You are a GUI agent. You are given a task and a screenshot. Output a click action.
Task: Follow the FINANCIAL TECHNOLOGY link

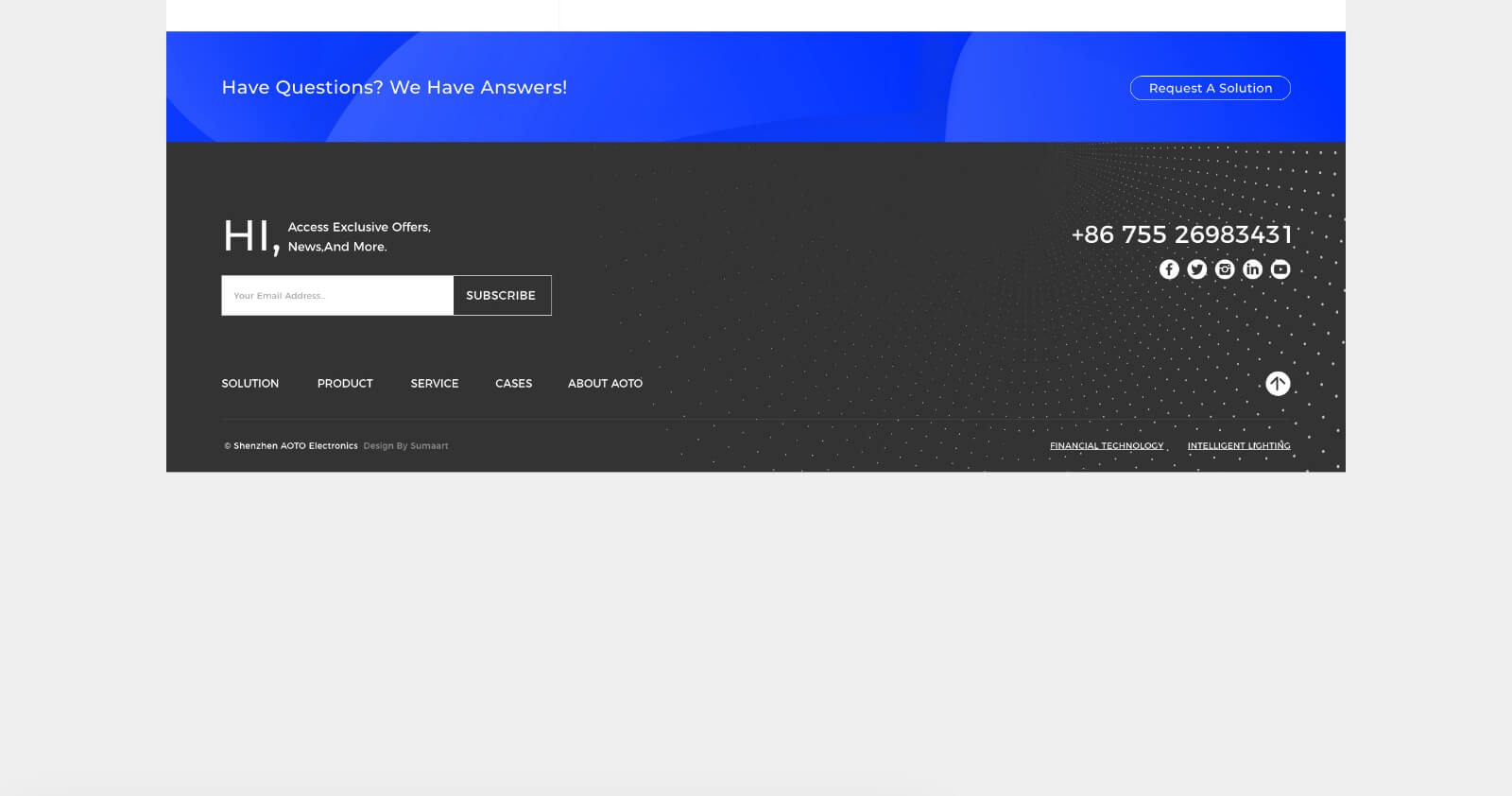coord(1107,446)
